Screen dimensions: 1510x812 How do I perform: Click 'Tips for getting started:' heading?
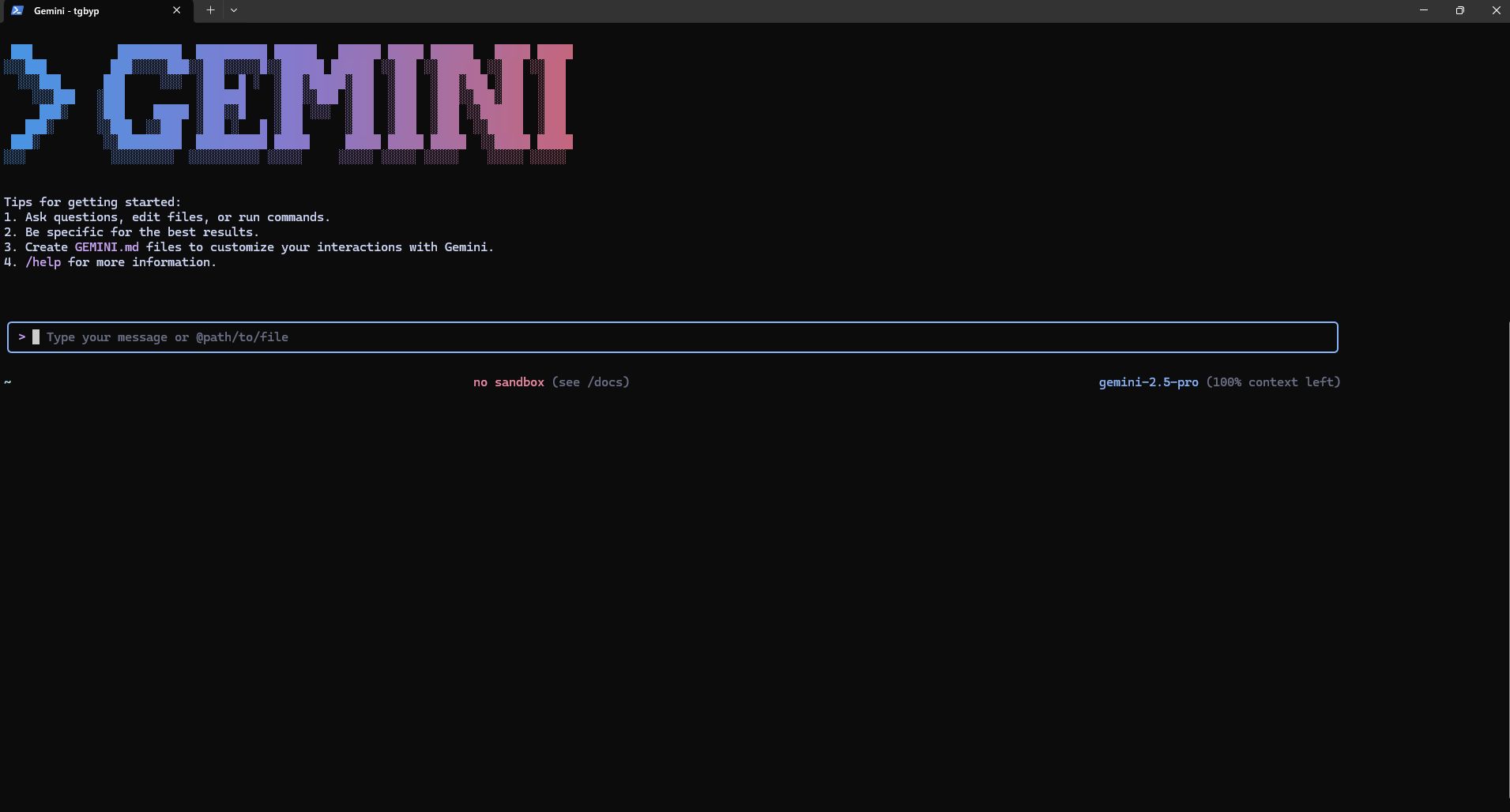coord(92,202)
